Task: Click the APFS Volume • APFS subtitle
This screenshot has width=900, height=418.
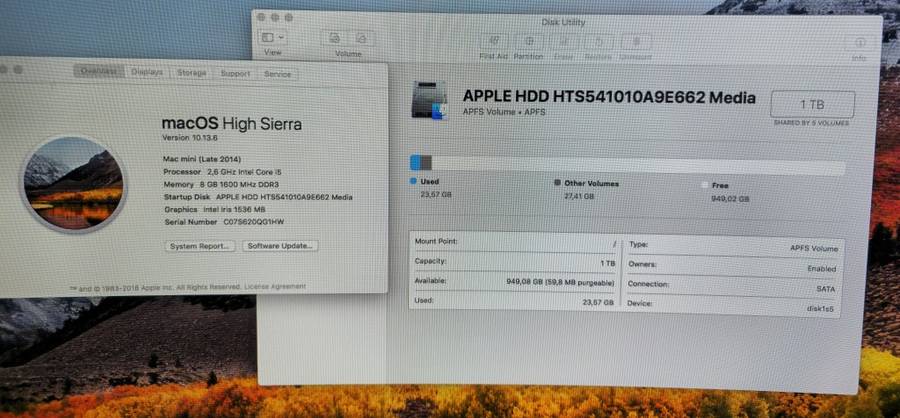Action: point(504,112)
